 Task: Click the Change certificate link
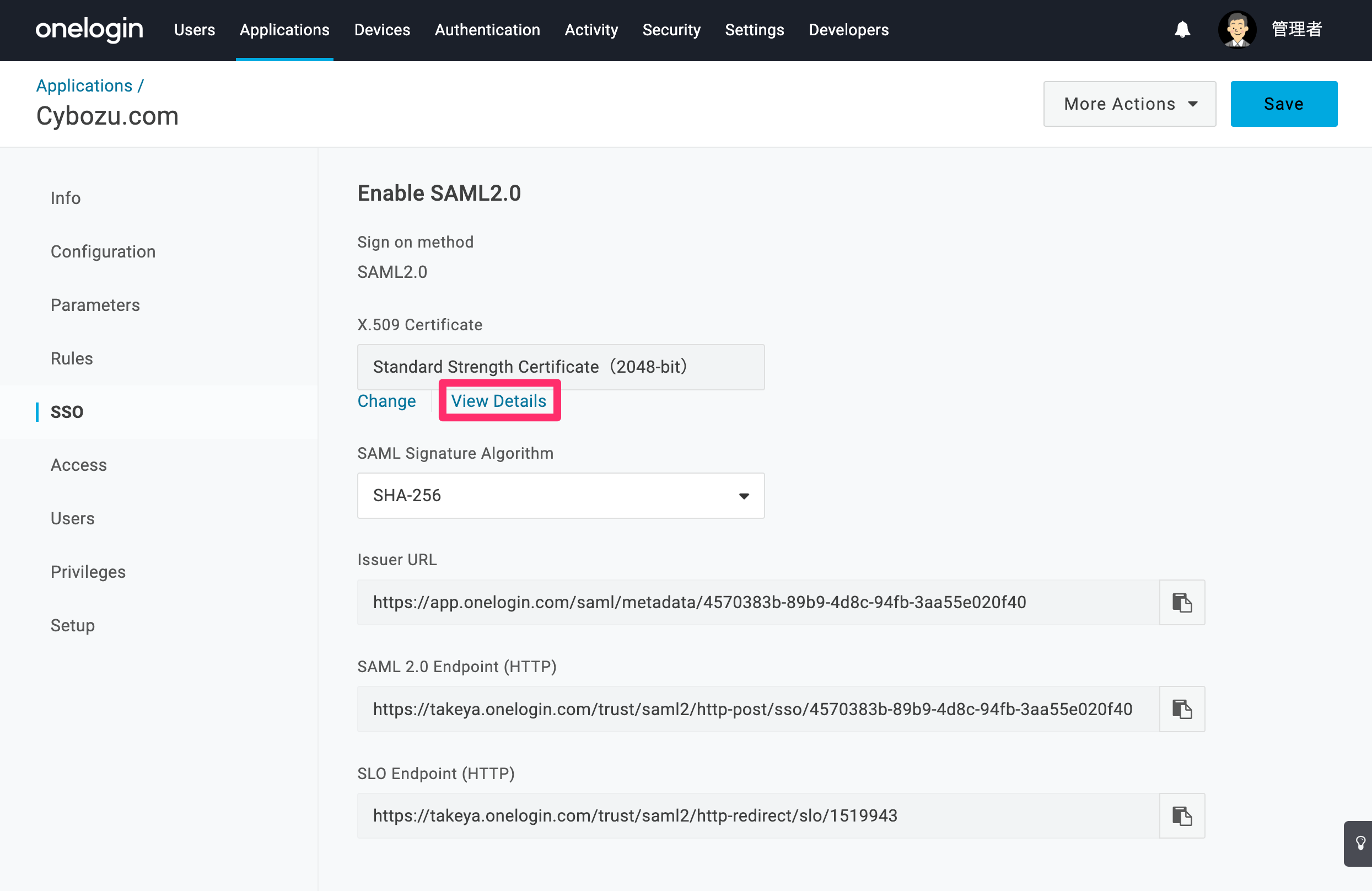pos(386,401)
